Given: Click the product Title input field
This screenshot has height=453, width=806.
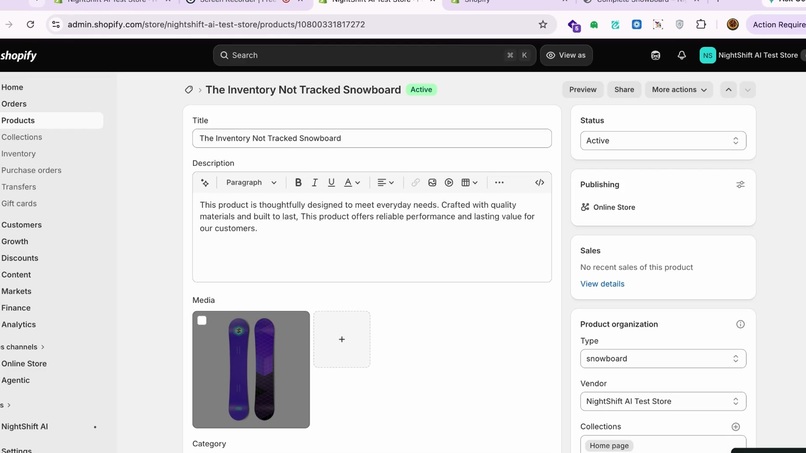Looking at the screenshot, I should (372, 138).
